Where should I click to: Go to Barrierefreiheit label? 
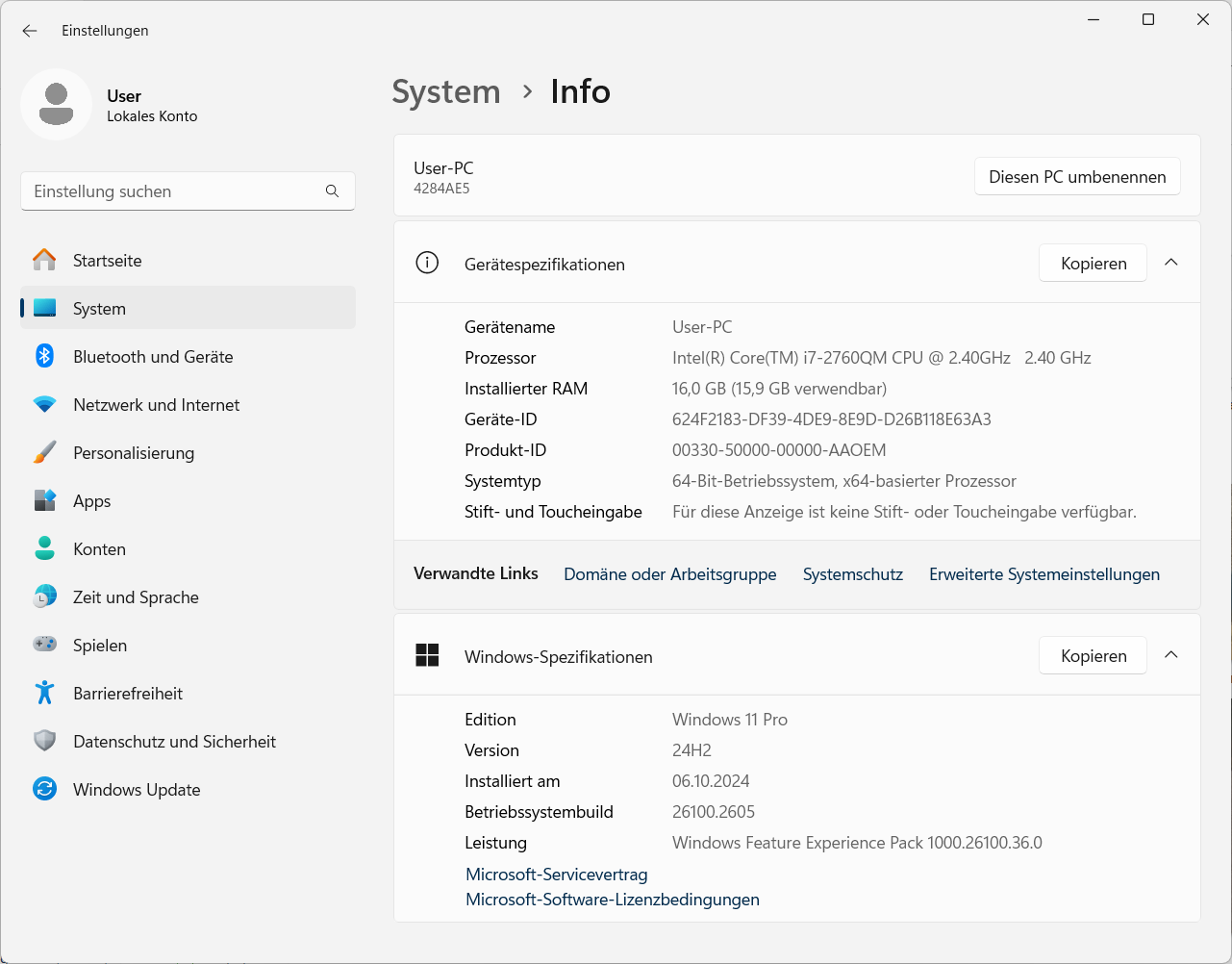click(128, 694)
